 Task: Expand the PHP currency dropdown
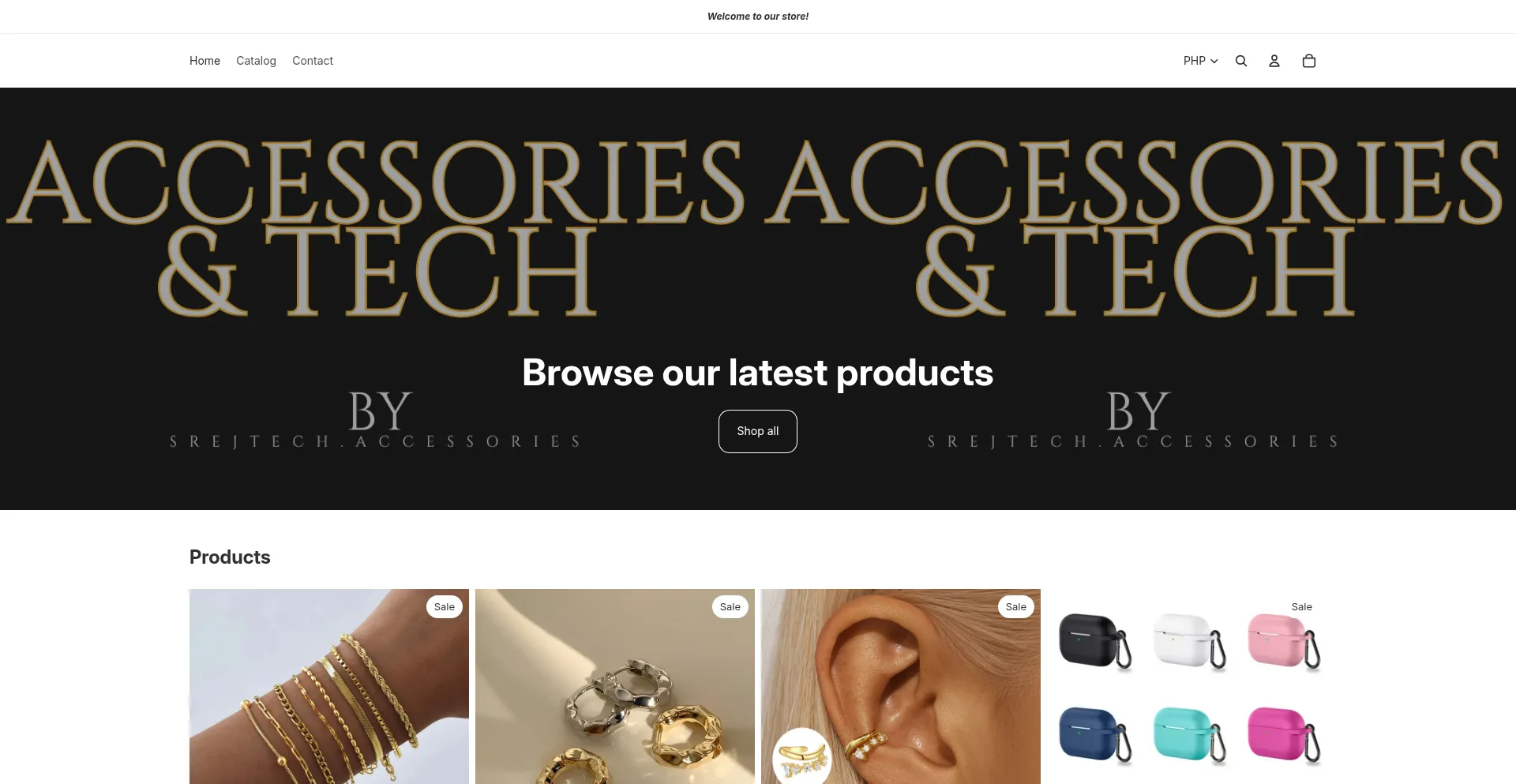[x=1200, y=61]
